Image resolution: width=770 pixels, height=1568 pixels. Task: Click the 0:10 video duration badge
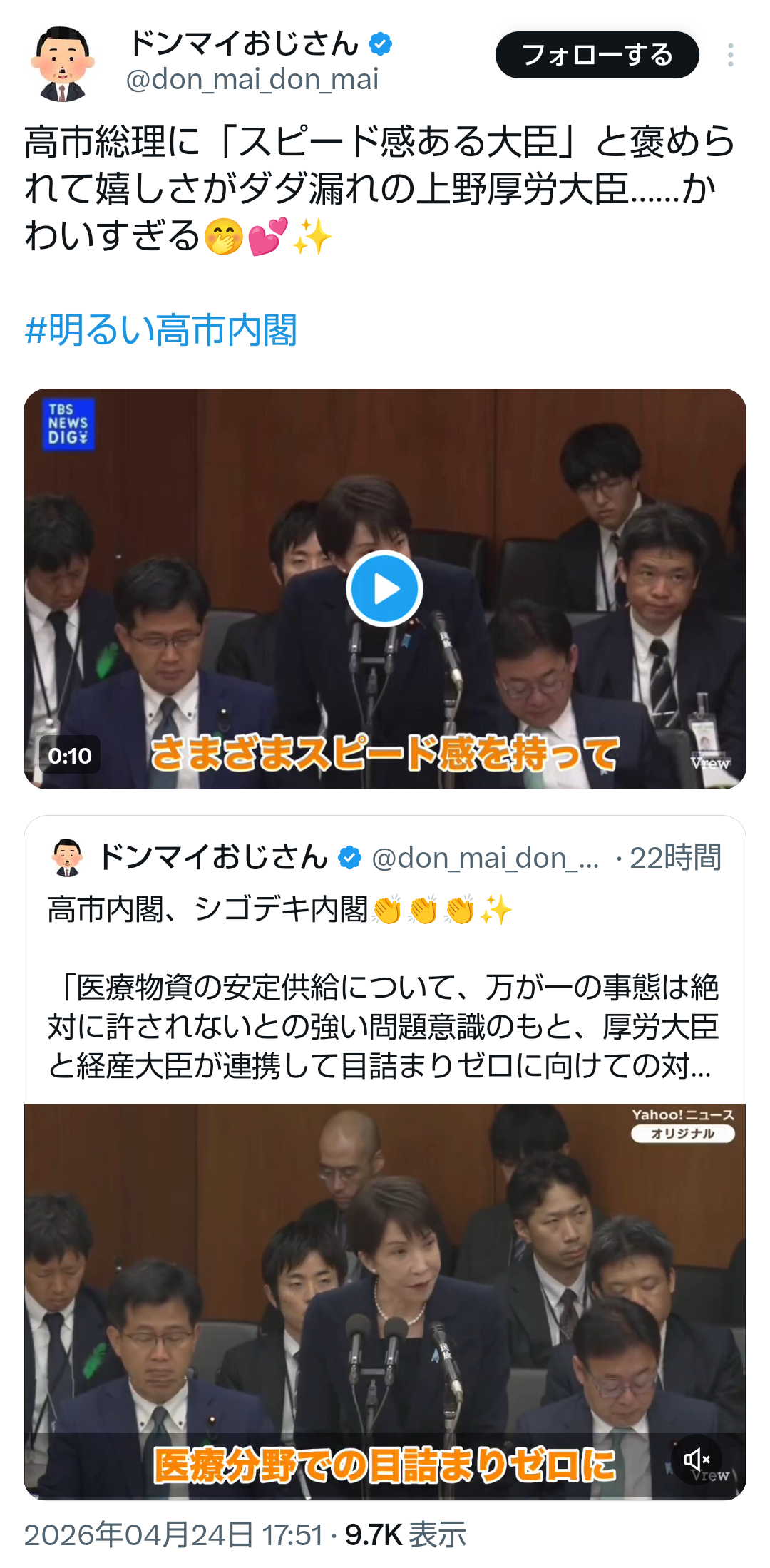pos(70,756)
